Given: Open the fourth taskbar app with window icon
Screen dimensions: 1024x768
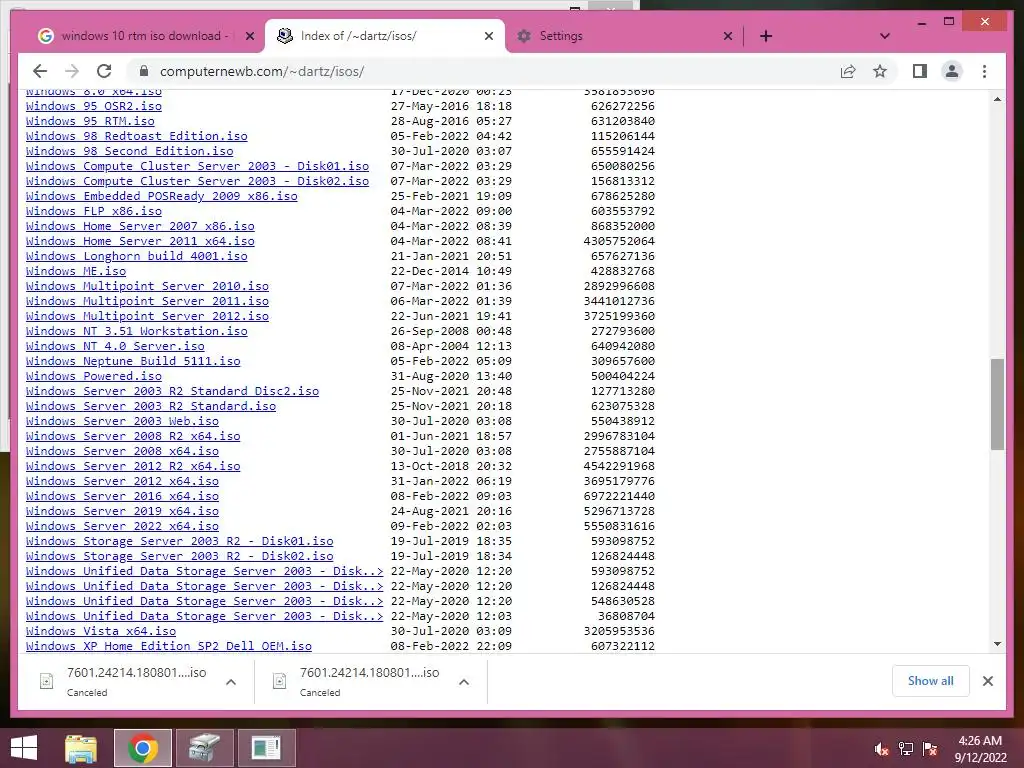Looking at the screenshot, I should click(266, 748).
